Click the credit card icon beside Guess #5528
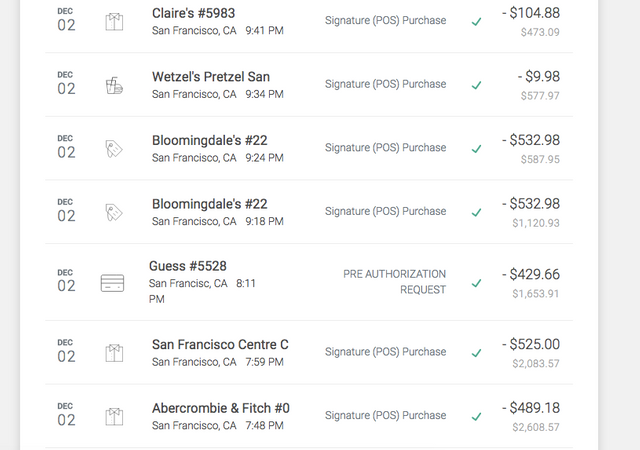 pyautogui.click(x=112, y=283)
